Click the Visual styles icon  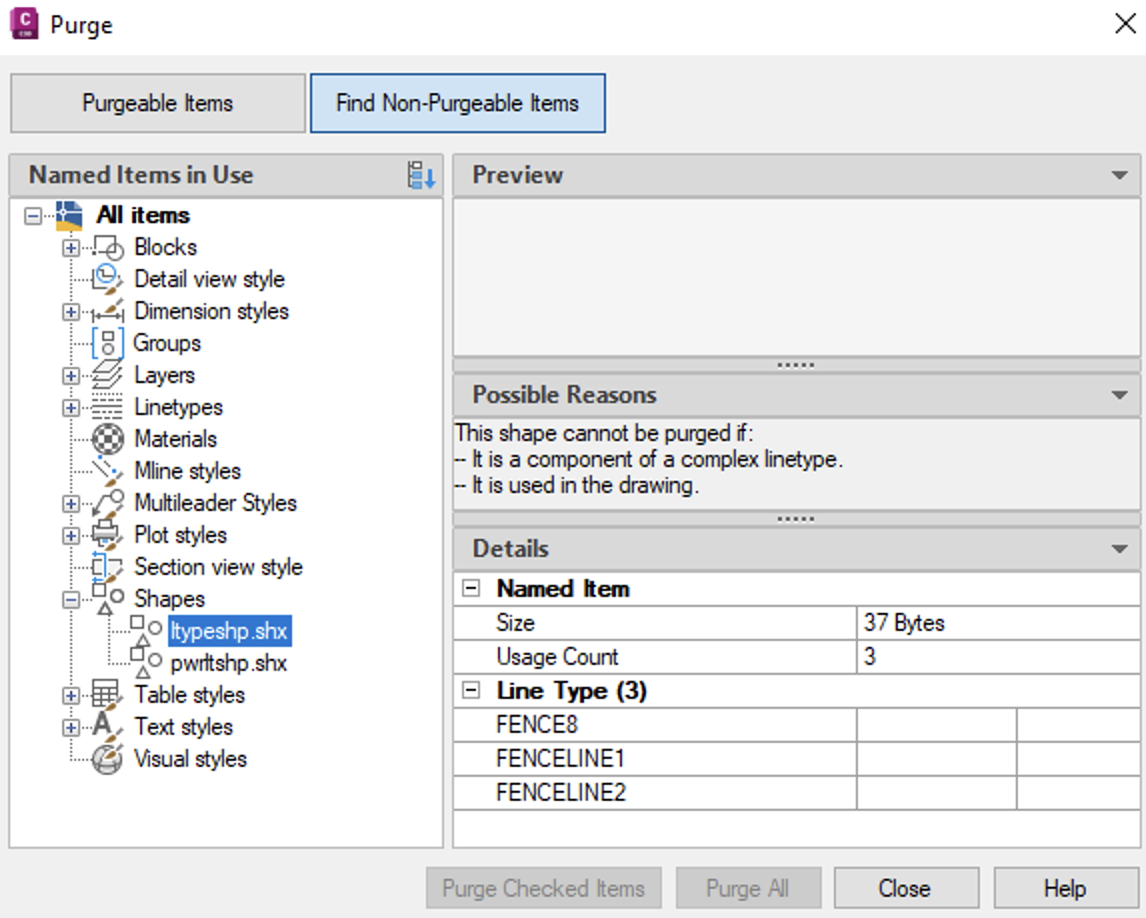(x=107, y=760)
